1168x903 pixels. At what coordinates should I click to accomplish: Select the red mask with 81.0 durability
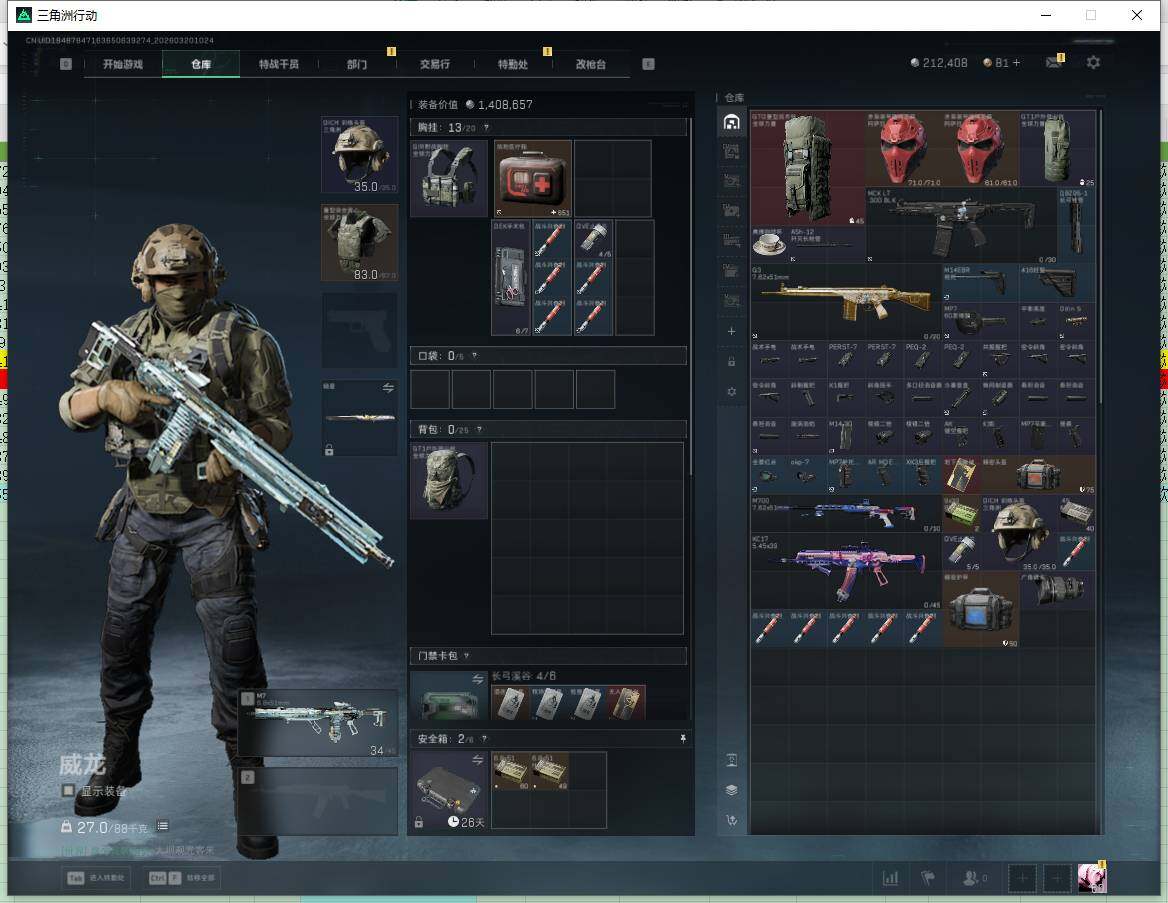click(980, 149)
